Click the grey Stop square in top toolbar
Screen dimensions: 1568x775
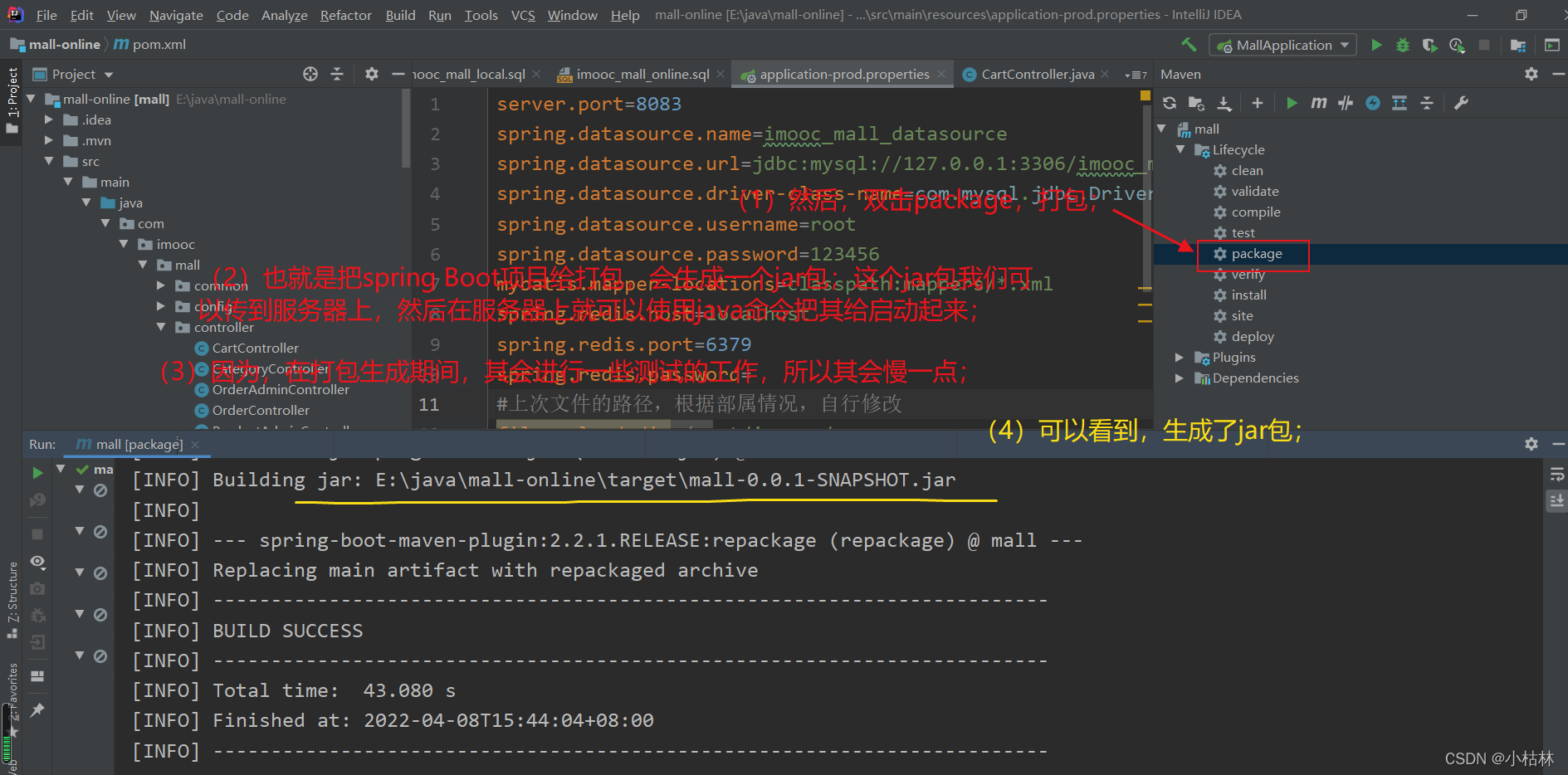click(1484, 45)
